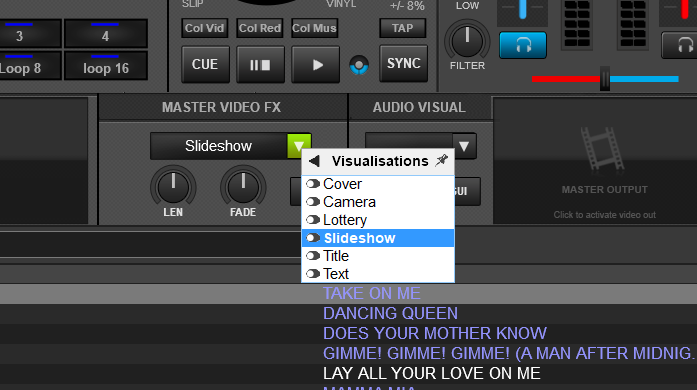
Task: Toggle the switch icon beside Title
Action: 313,256
